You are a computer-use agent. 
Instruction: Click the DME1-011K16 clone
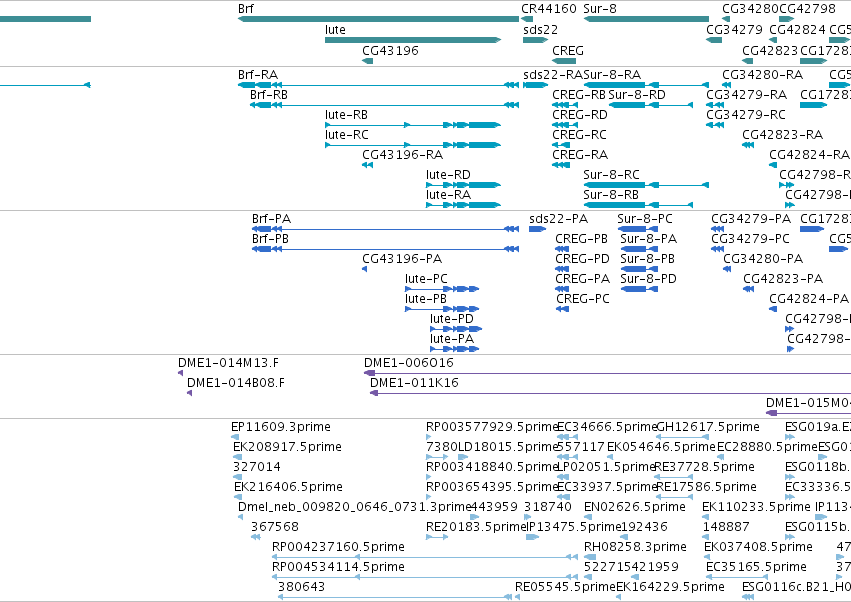[611, 393]
